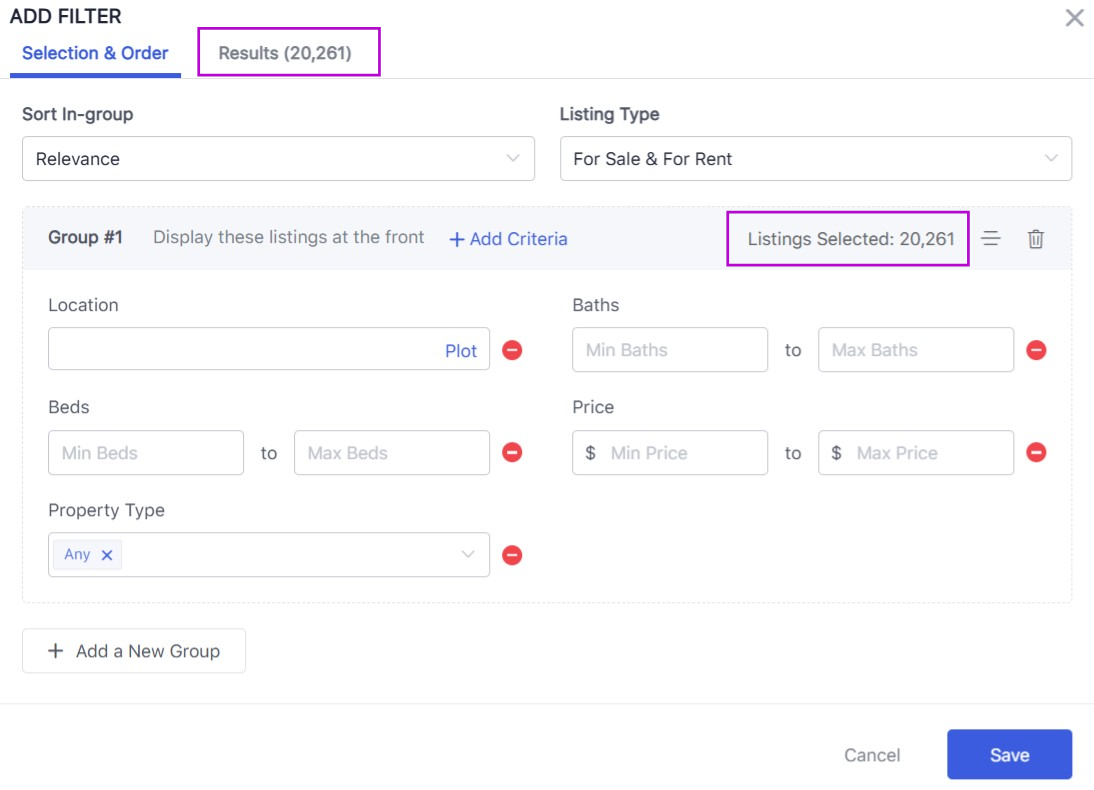Click Add a New Group button

[x=134, y=651]
